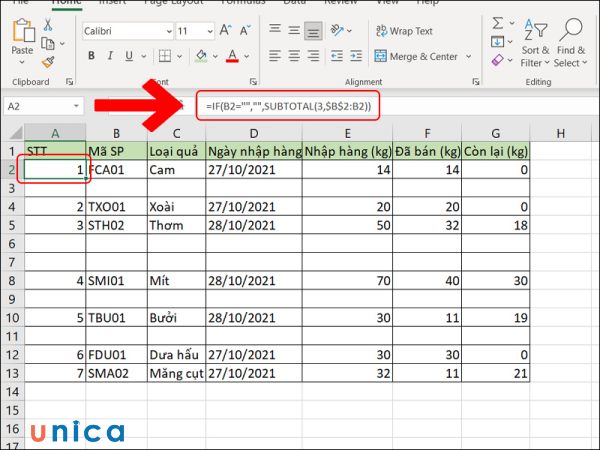Click Clear eraser icon
The image size is (600, 450).
(497, 60)
